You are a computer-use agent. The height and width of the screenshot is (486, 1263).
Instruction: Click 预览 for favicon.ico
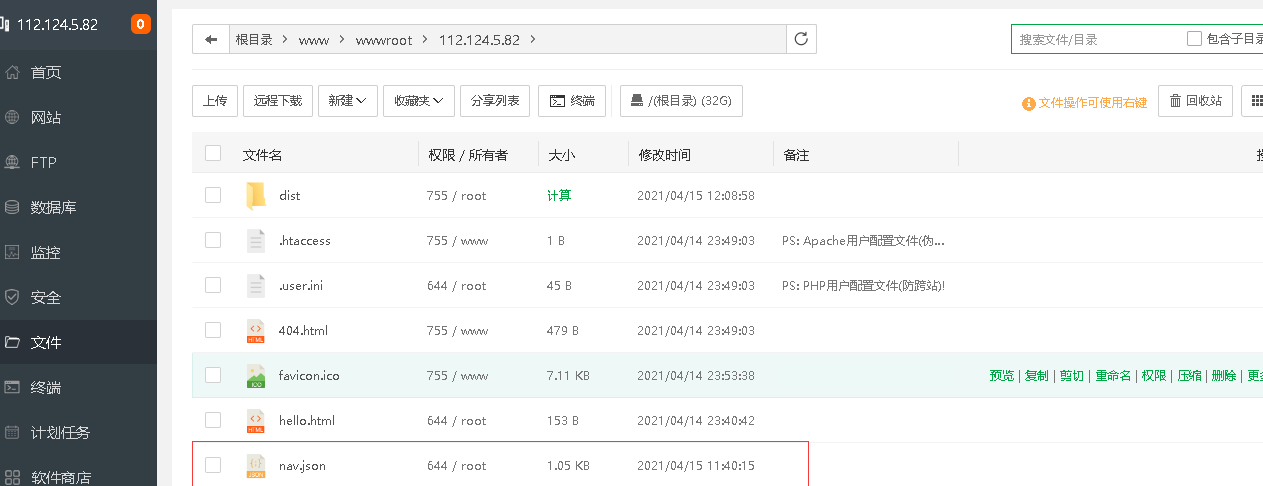point(1002,376)
